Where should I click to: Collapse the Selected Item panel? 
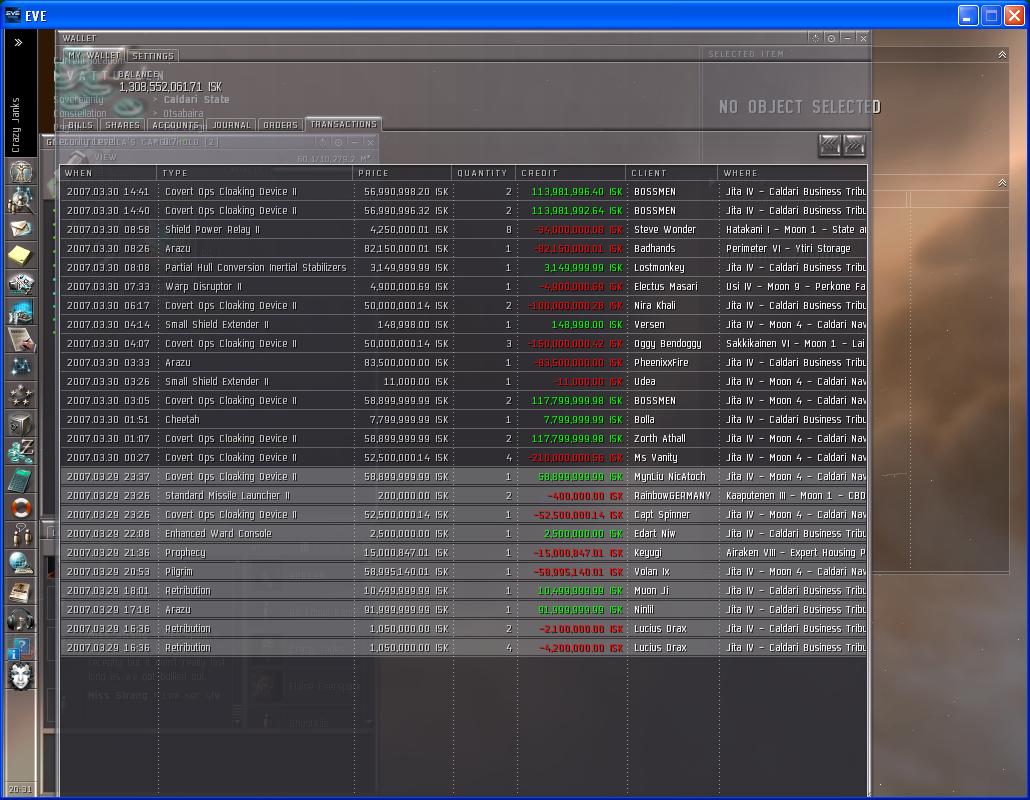coord(1002,55)
